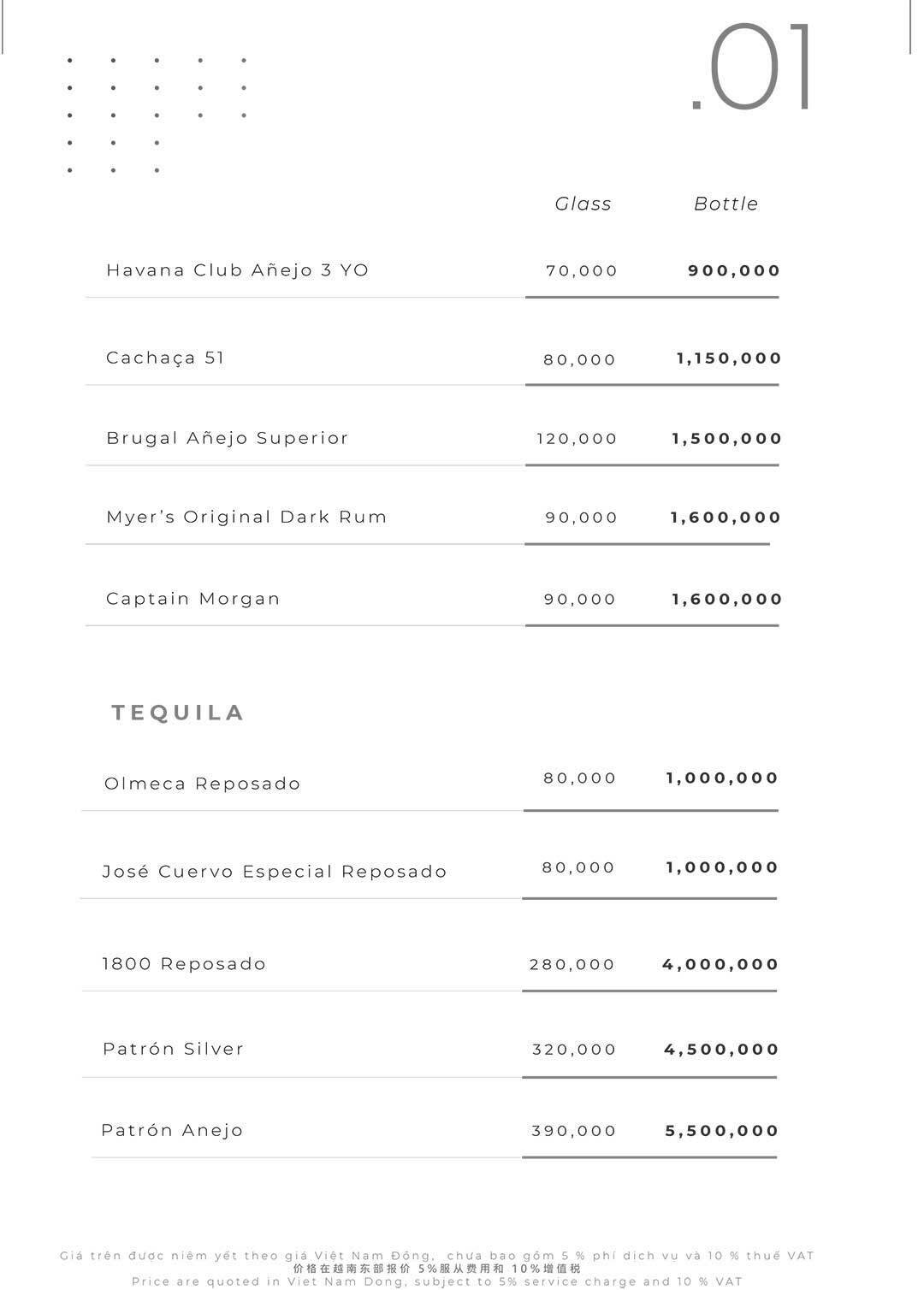Click the Glass column header
The width and height of the screenshot is (924, 1290).
click(x=583, y=204)
